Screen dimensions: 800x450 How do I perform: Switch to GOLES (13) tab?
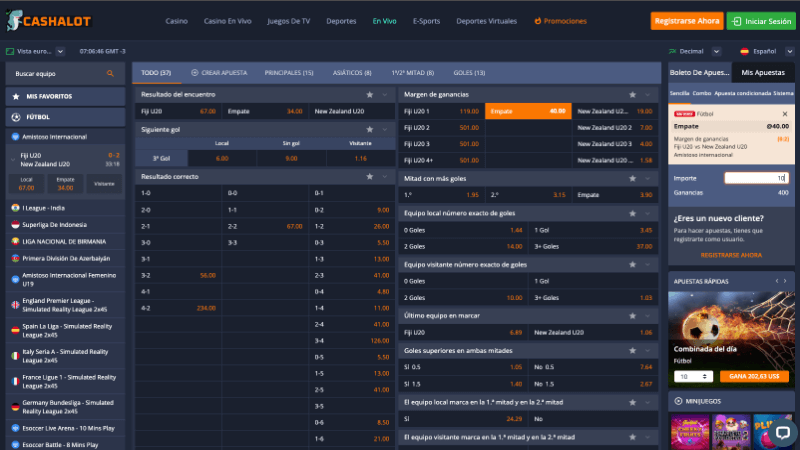469,73
